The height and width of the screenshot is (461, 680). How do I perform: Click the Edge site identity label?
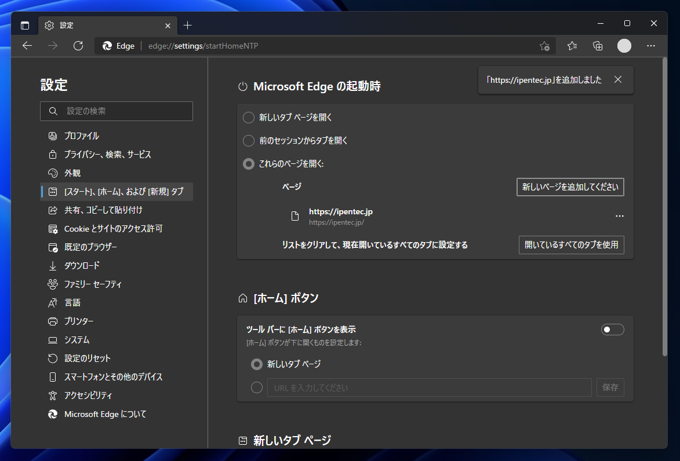point(118,46)
